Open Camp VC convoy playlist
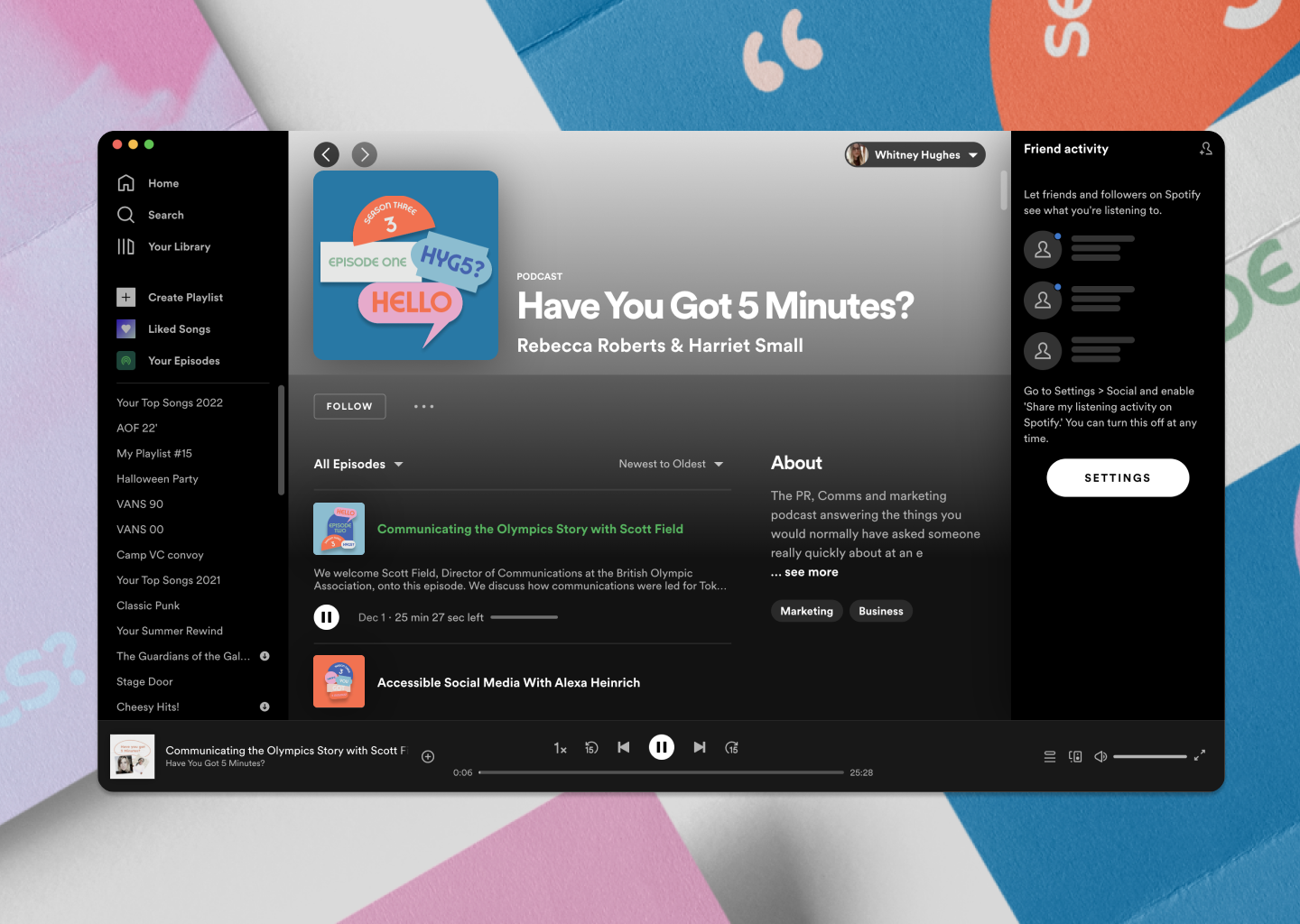 (160, 554)
